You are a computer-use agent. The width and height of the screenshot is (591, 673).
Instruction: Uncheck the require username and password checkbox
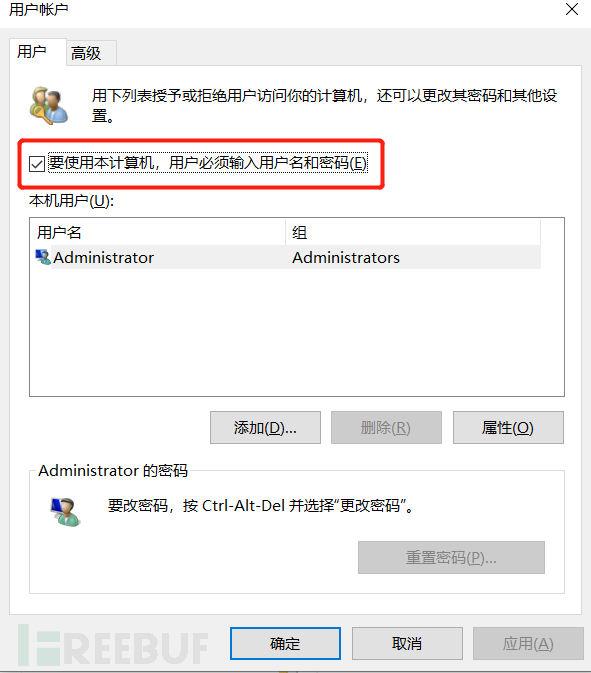37,164
